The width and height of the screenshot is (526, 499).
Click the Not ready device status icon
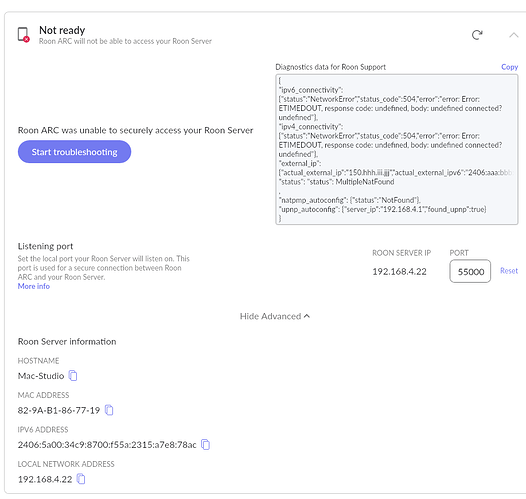pos(23,35)
